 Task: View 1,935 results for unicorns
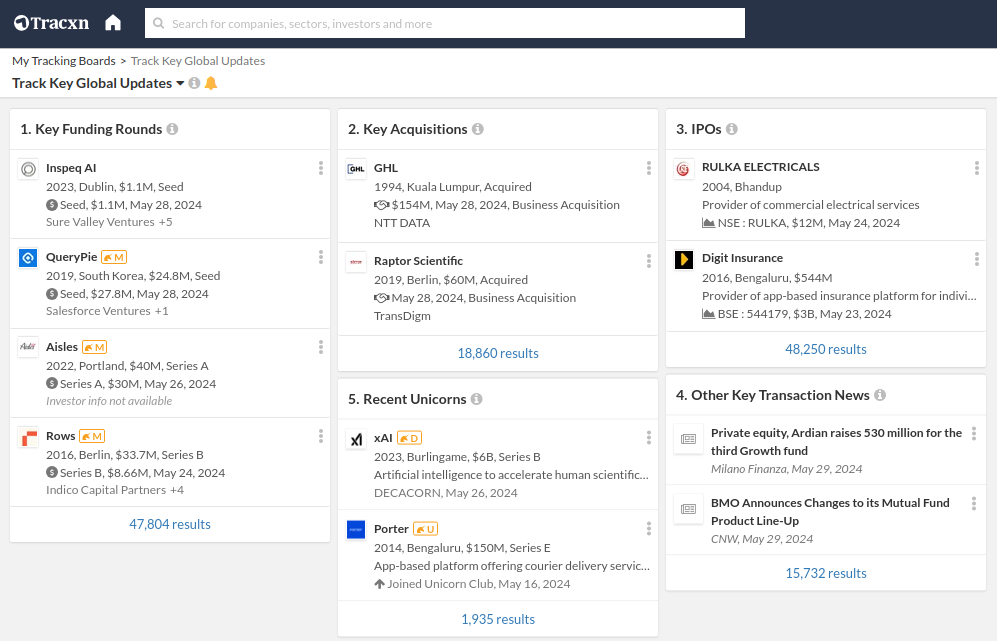(x=498, y=619)
